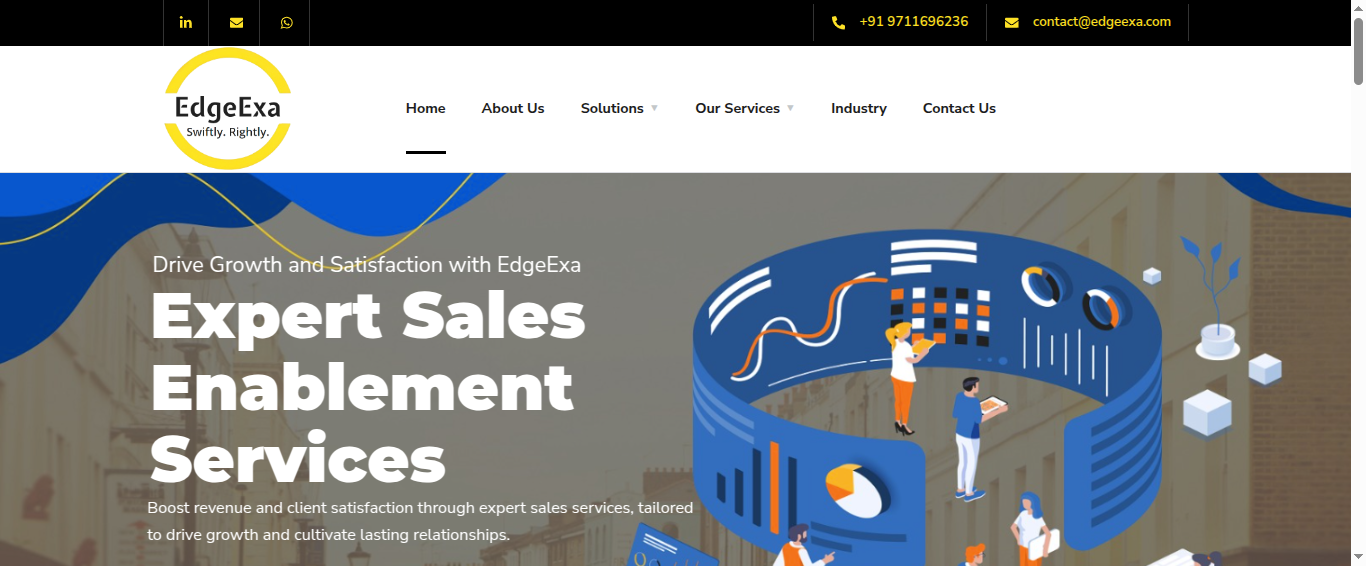Open the Solutions menu
Screen dimensions: 1366x566
(x=612, y=108)
